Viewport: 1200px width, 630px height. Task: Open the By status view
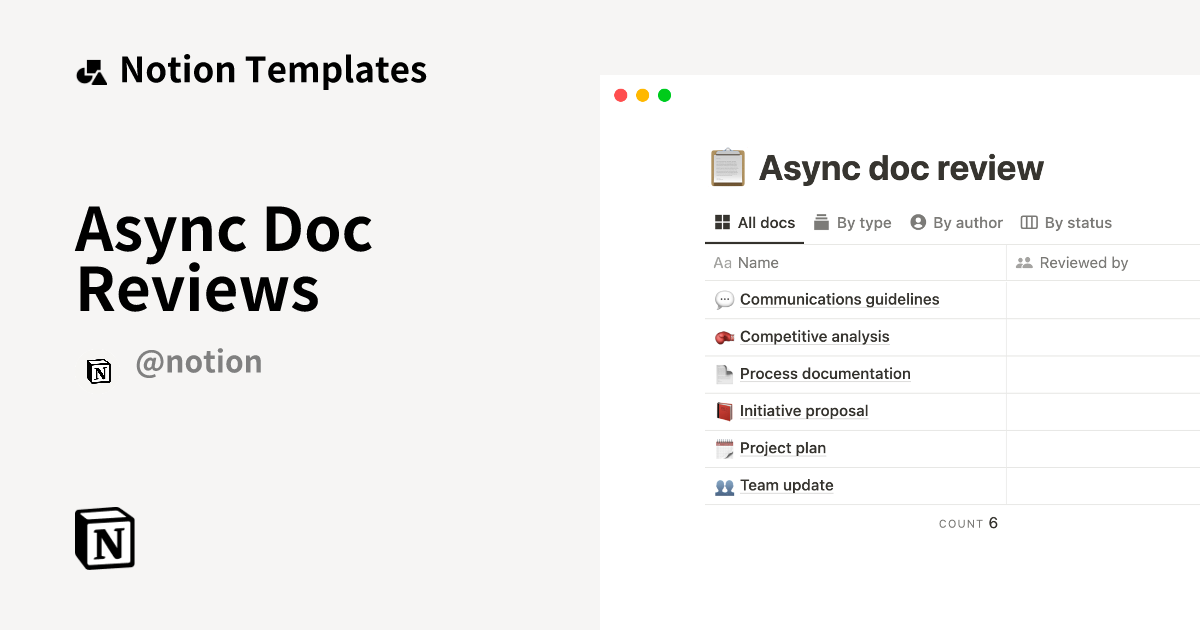(x=1066, y=222)
